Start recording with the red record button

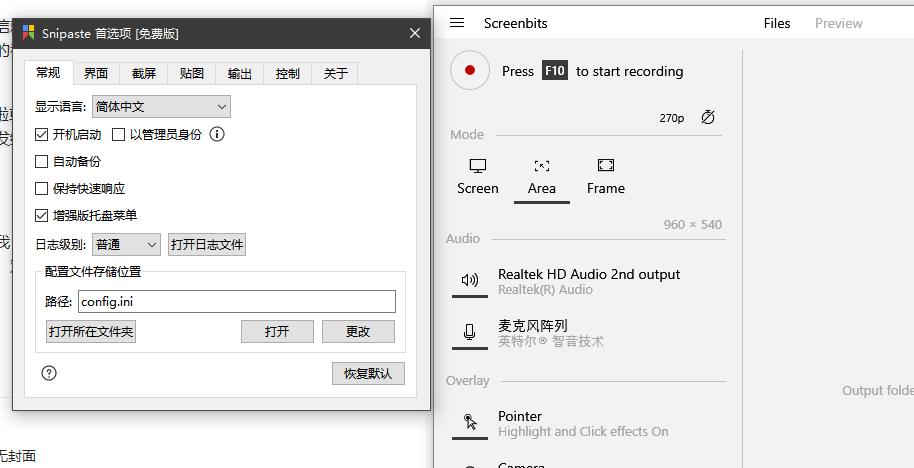coord(470,71)
